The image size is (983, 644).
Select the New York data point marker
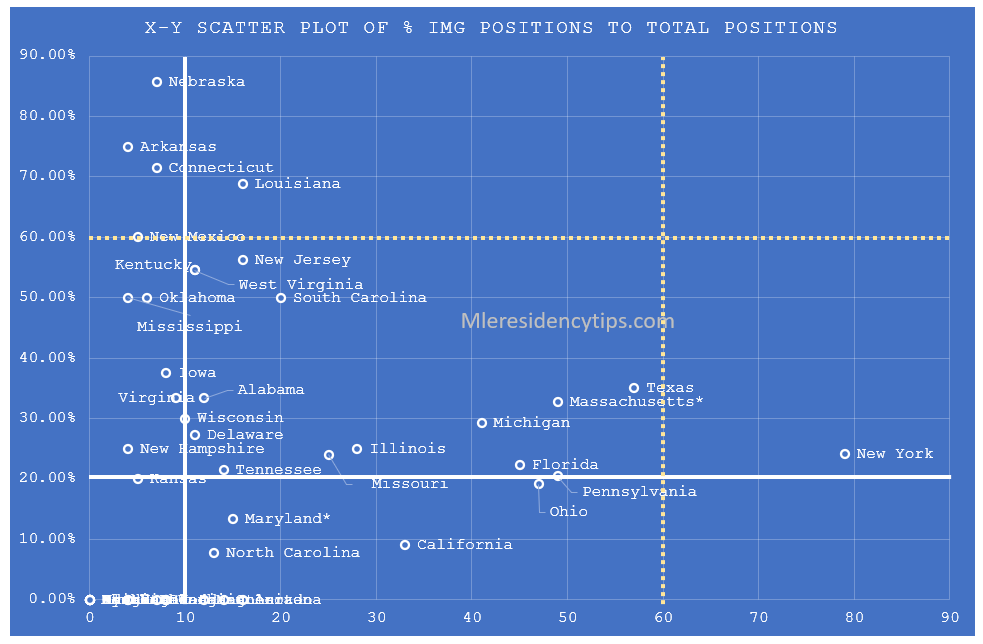point(845,454)
